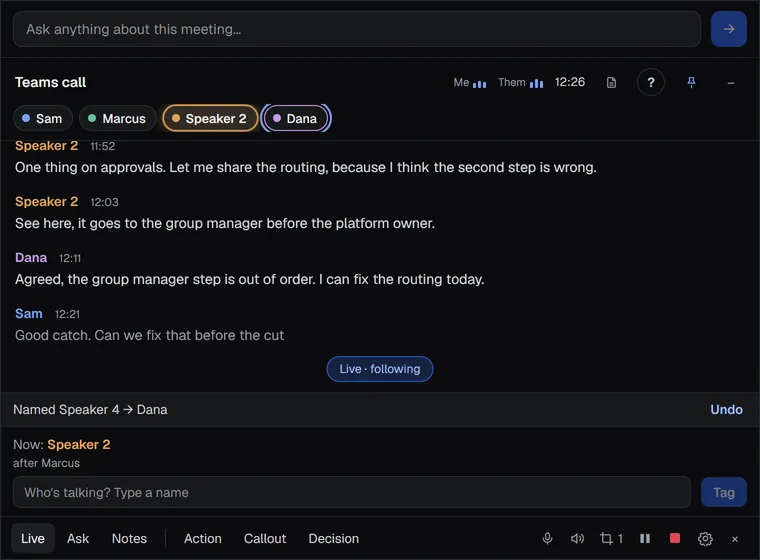This screenshot has height=560, width=760.
Task: Click the Live · following pill
Action: (x=380, y=369)
